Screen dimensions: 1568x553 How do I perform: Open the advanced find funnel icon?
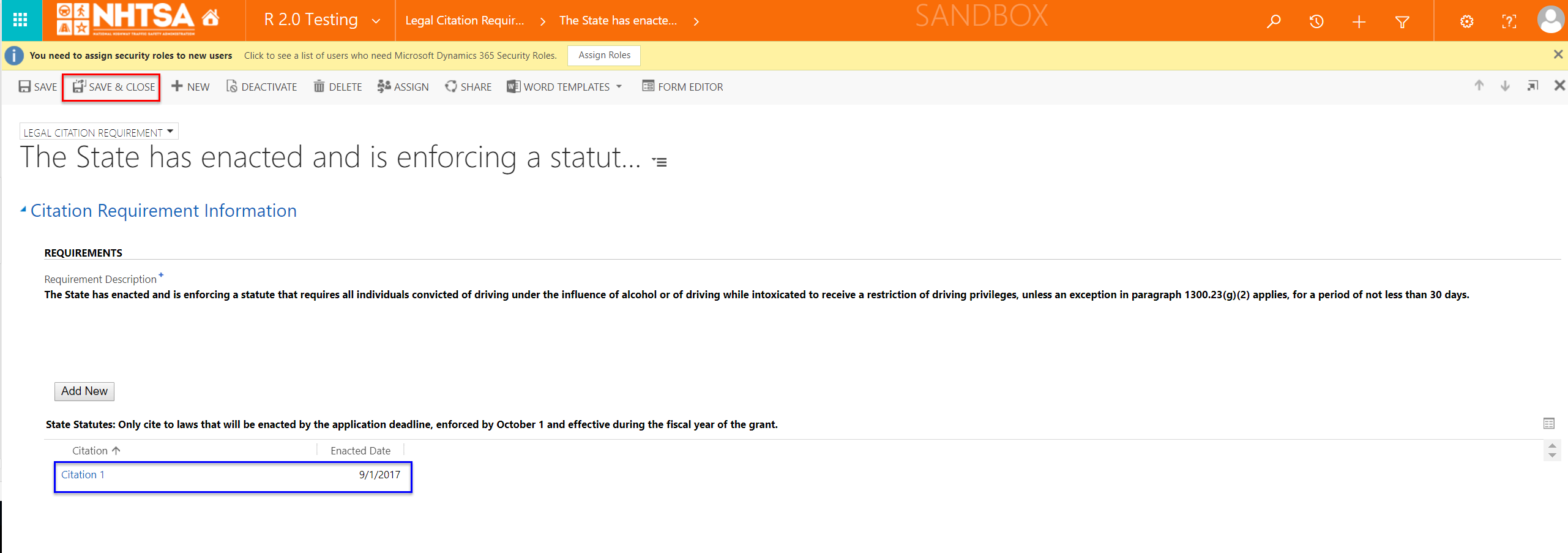(1402, 22)
